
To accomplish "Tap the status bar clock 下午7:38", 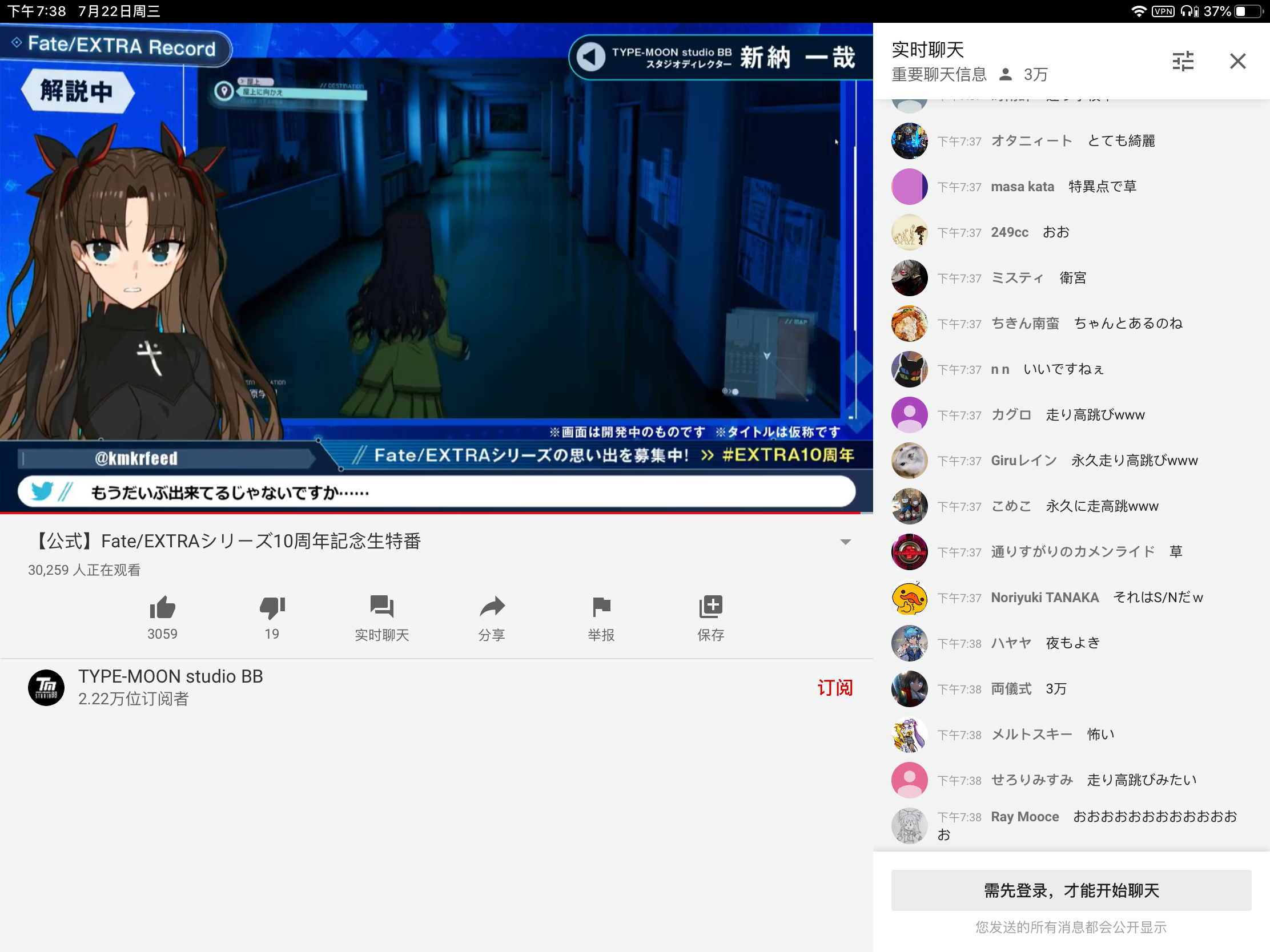I will [x=37, y=11].
